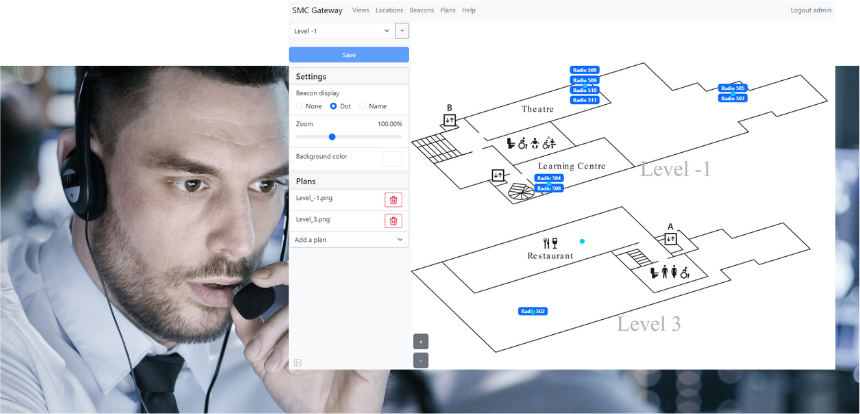Click the Plans panel header
The width and height of the screenshot is (860, 414).
[349, 181]
